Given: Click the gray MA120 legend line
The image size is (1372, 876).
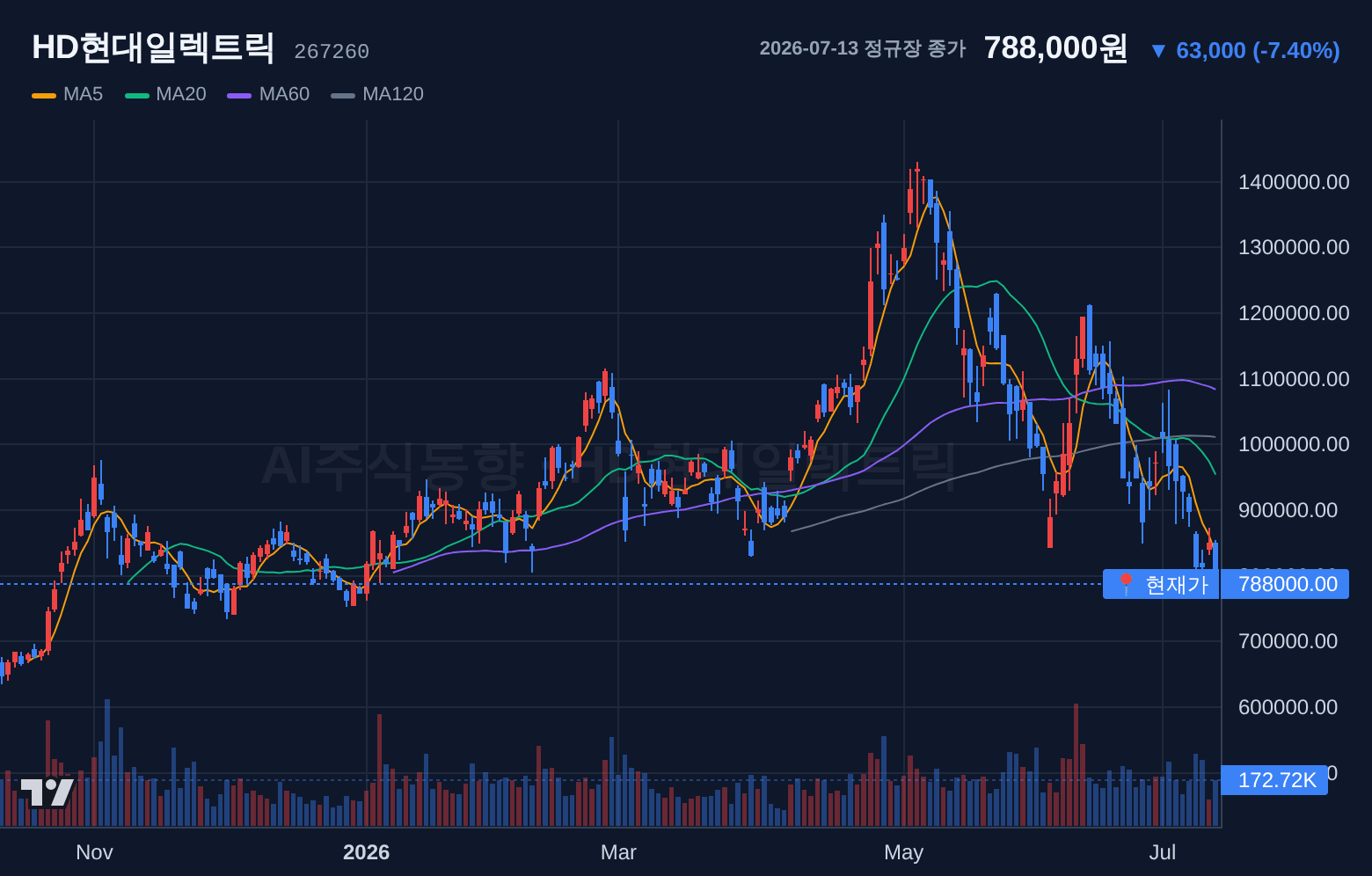Looking at the screenshot, I should point(343,95).
